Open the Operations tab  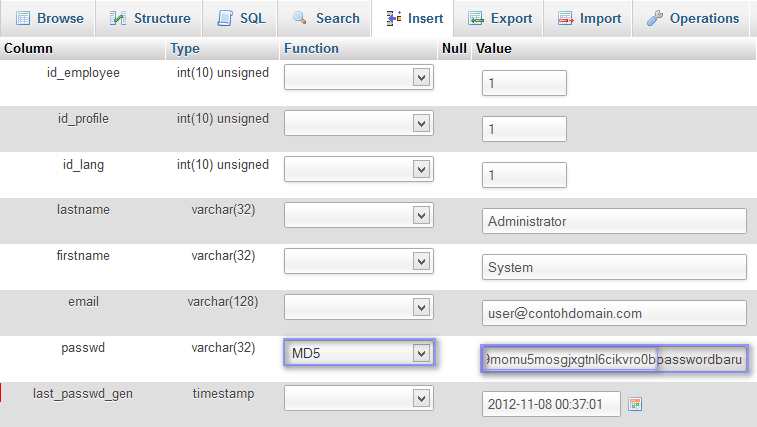pyautogui.click(x=693, y=18)
